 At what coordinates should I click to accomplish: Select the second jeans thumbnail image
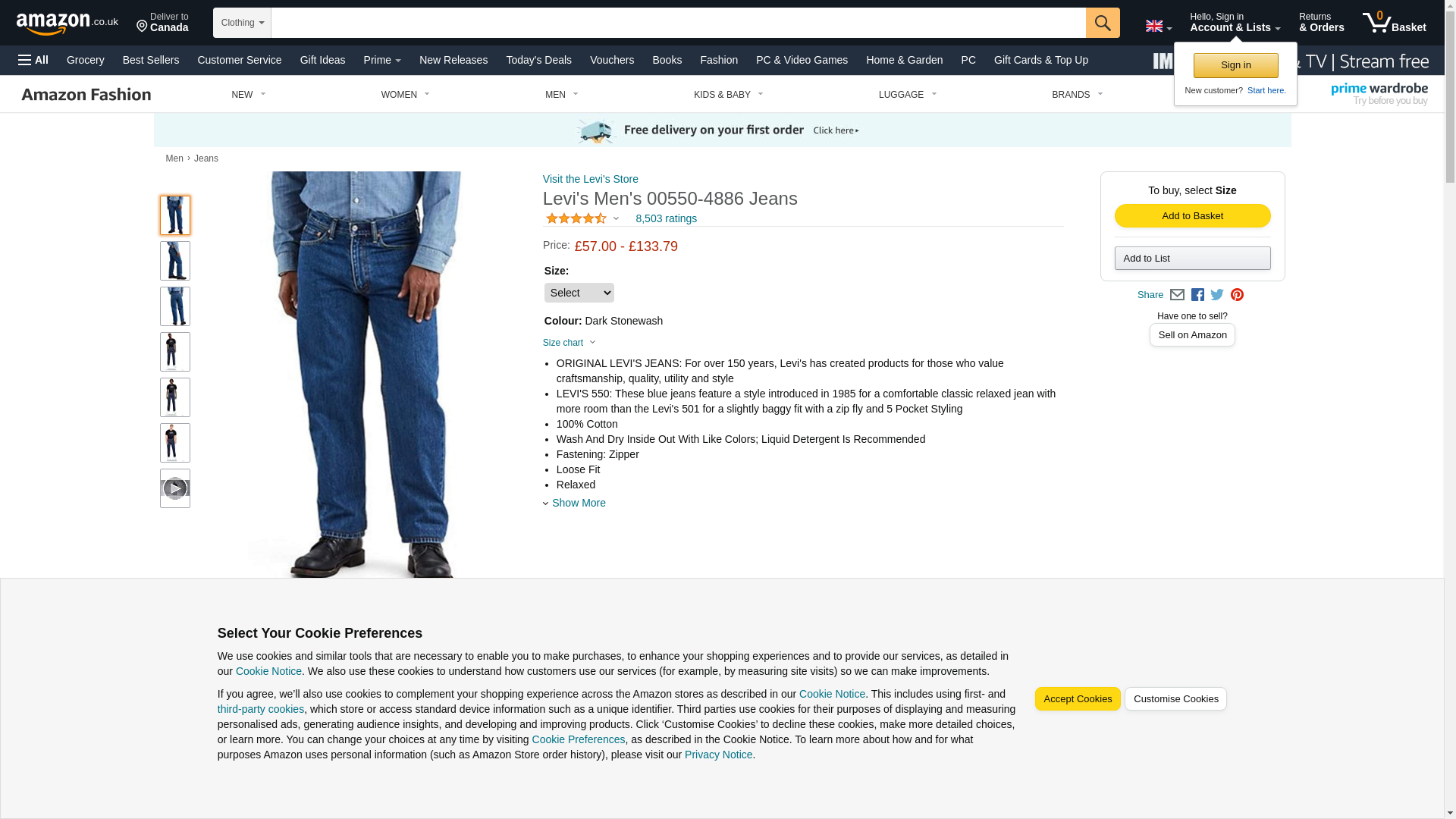(x=175, y=261)
